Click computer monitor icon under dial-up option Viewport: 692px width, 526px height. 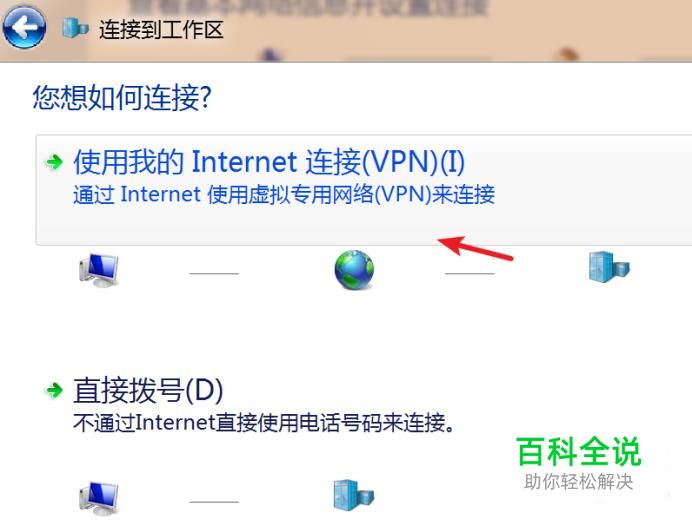click(99, 499)
